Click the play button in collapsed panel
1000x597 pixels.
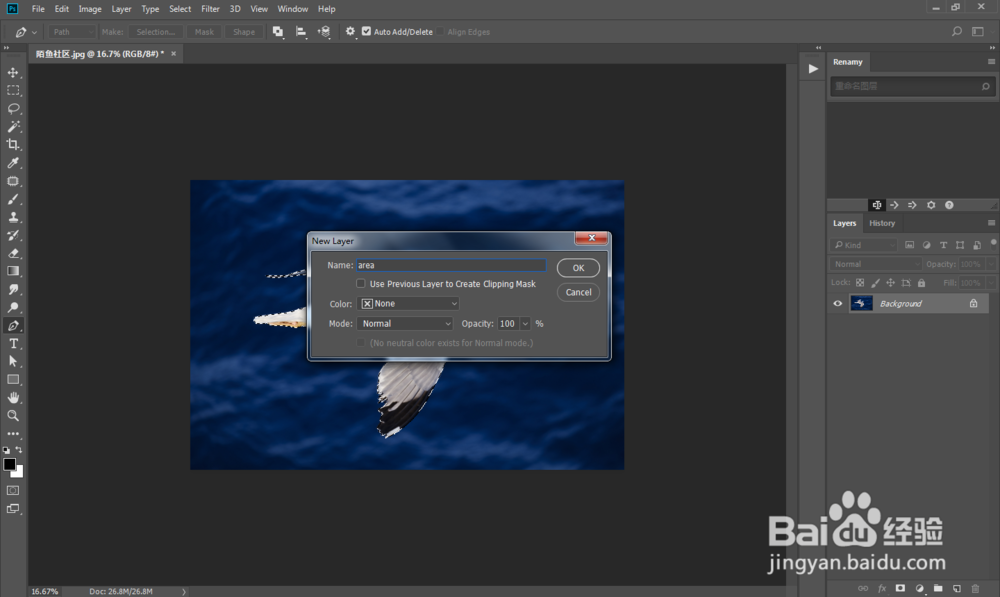[812, 69]
